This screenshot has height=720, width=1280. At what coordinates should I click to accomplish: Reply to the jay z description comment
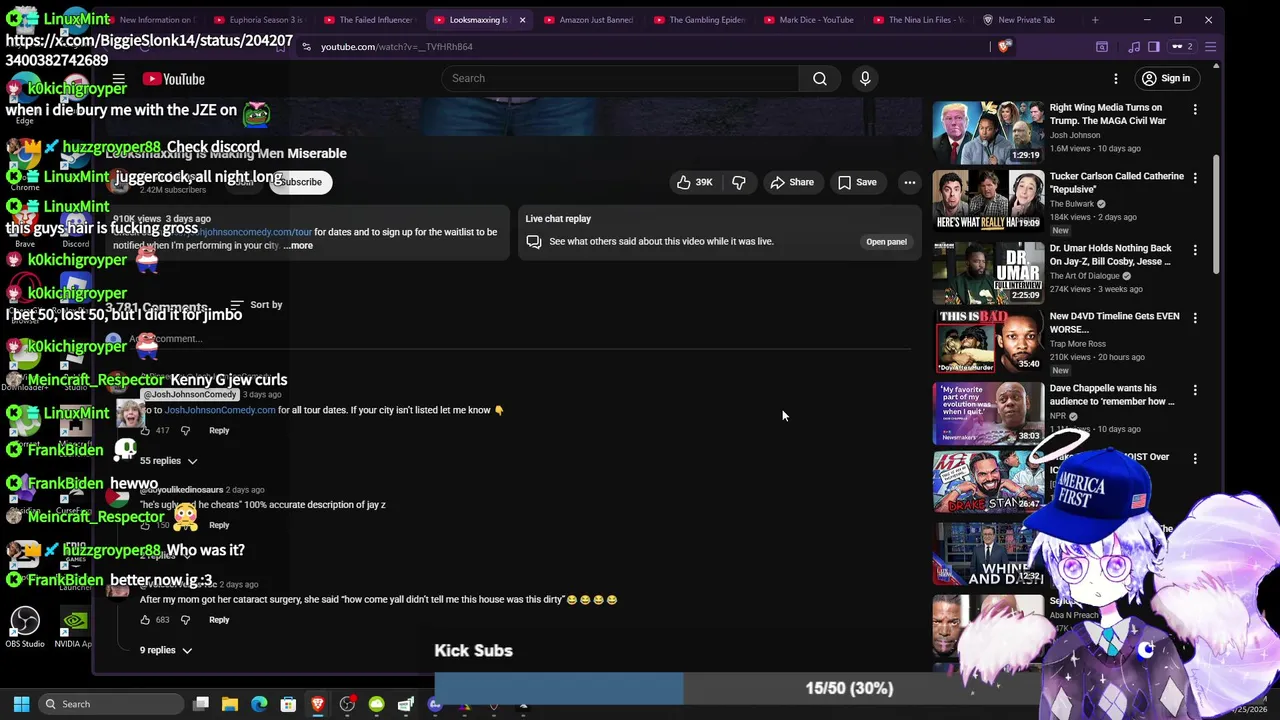219,525
